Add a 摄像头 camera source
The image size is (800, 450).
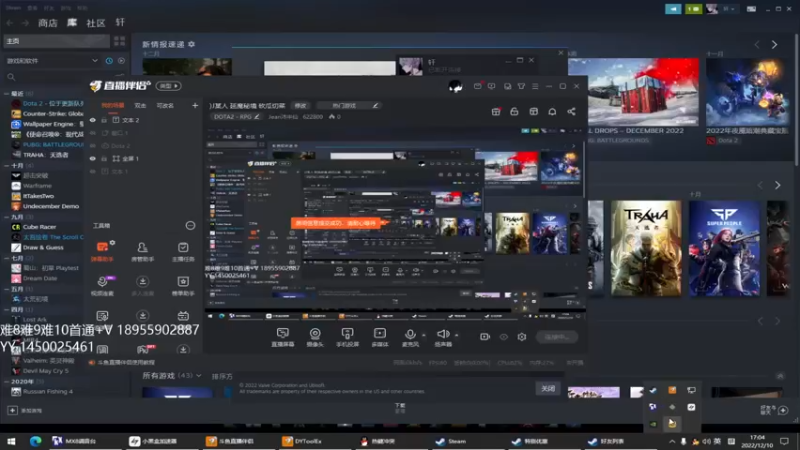(315, 337)
